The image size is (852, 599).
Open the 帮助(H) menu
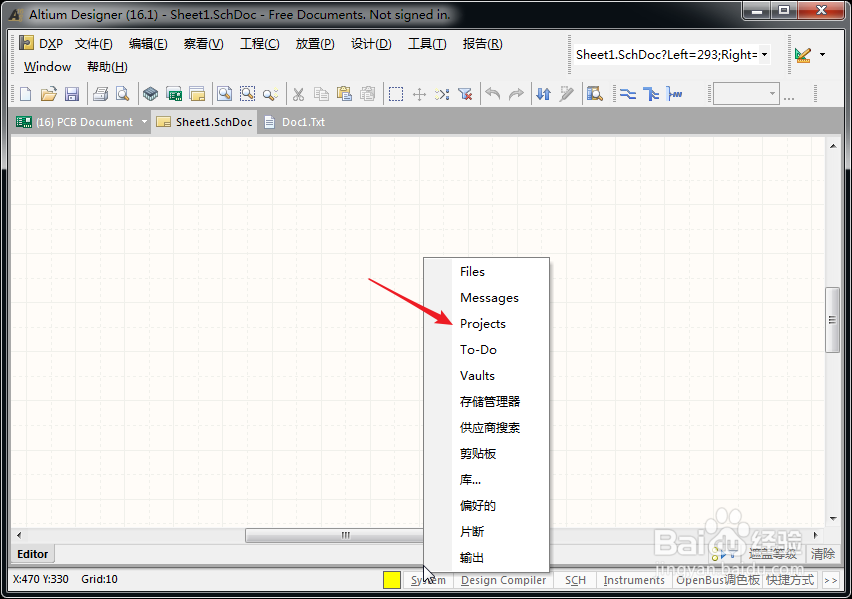(107, 67)
